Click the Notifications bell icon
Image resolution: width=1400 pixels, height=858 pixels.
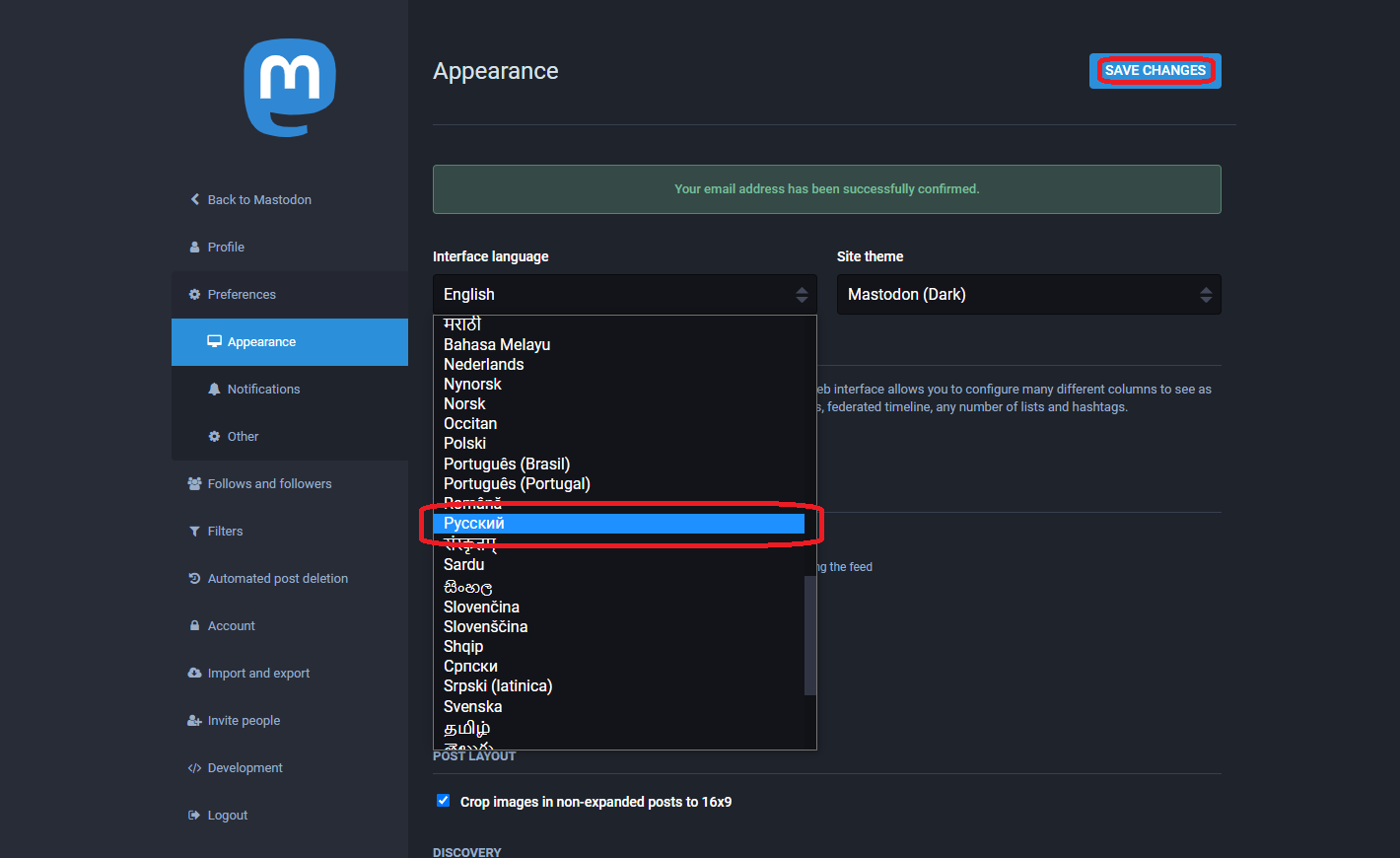coord(214,390)
